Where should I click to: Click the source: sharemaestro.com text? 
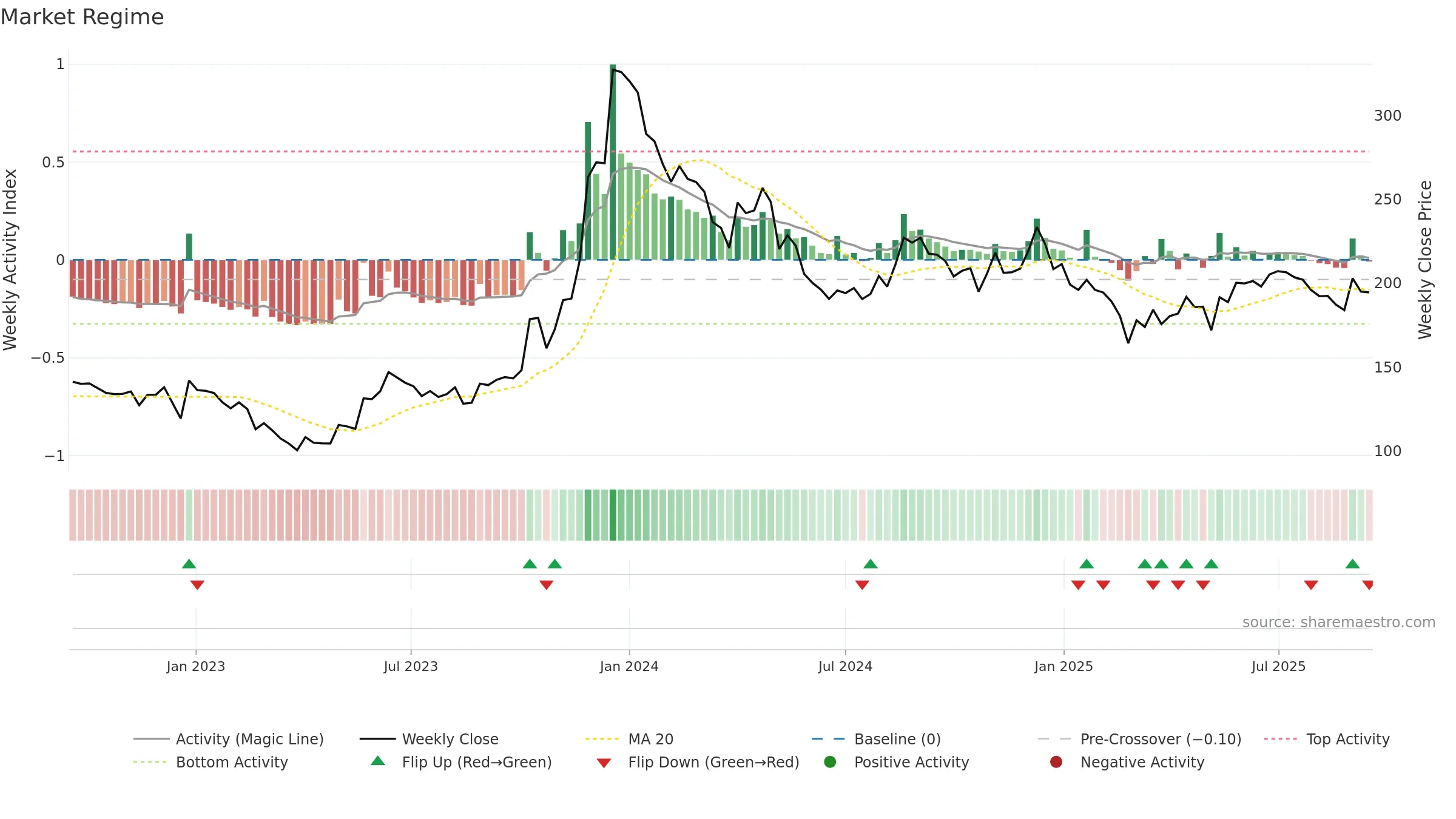point(1339,622)
